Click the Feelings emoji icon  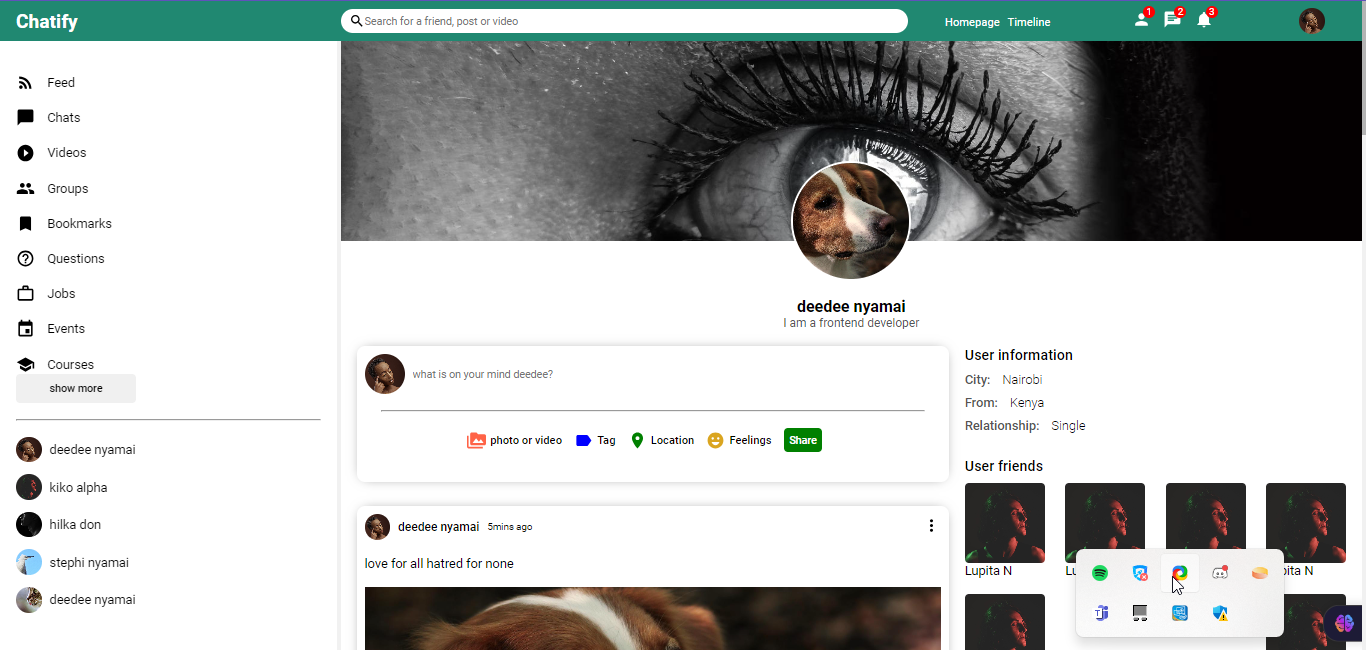(715, 440)
